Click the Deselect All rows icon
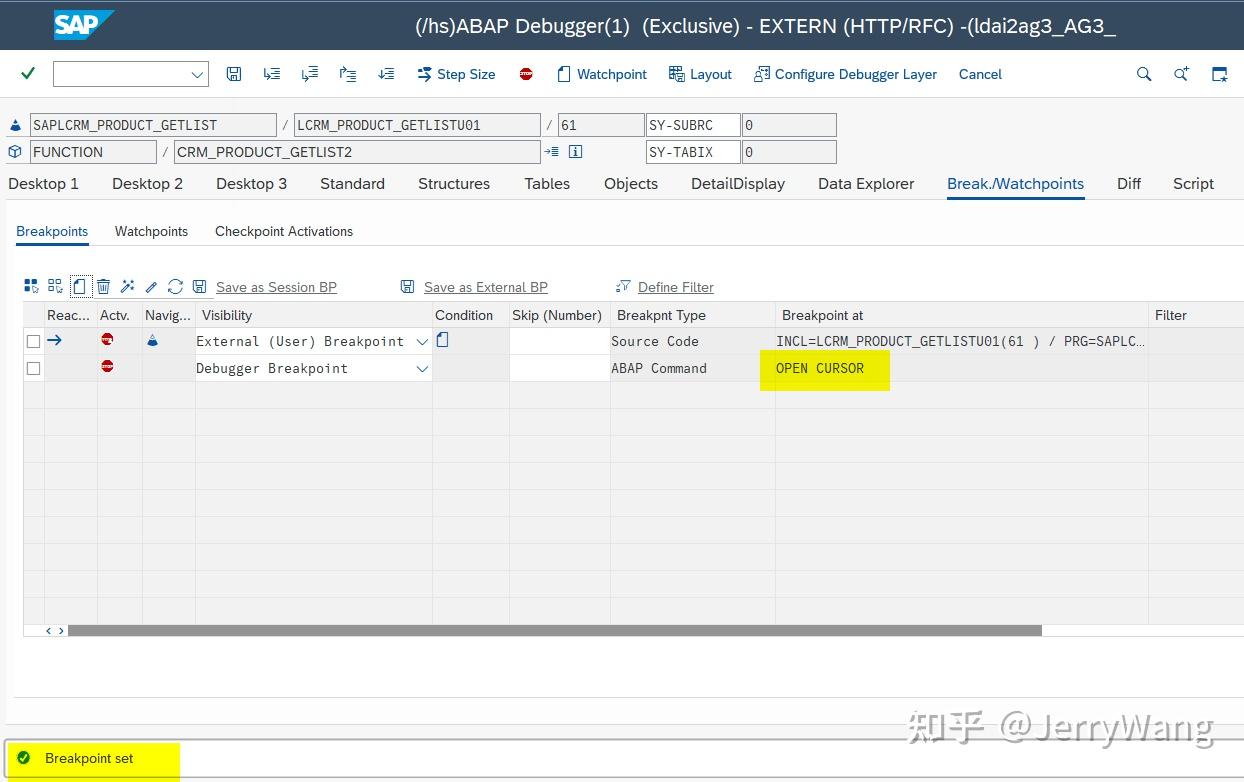The image size is (1244, 782). [55, 286]
